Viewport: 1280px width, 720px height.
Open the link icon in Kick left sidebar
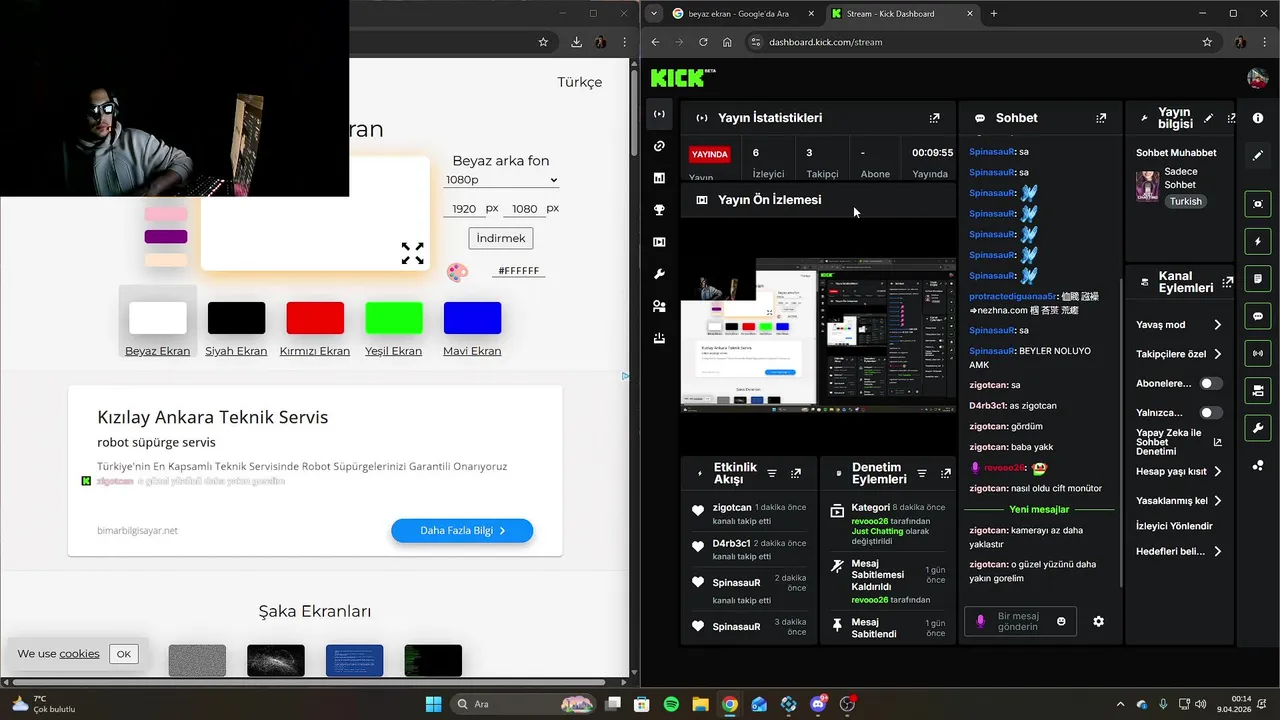tap(659, 146)
